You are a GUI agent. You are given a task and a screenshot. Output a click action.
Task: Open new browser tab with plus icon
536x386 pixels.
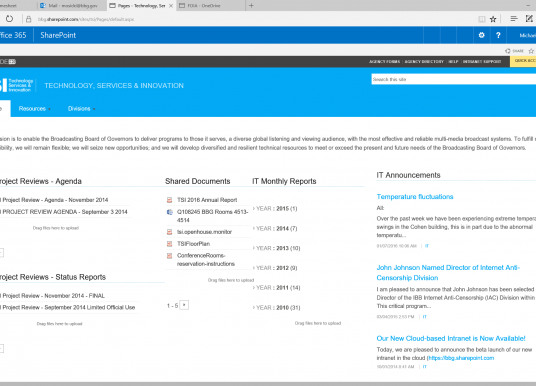[x=251, y=5]
